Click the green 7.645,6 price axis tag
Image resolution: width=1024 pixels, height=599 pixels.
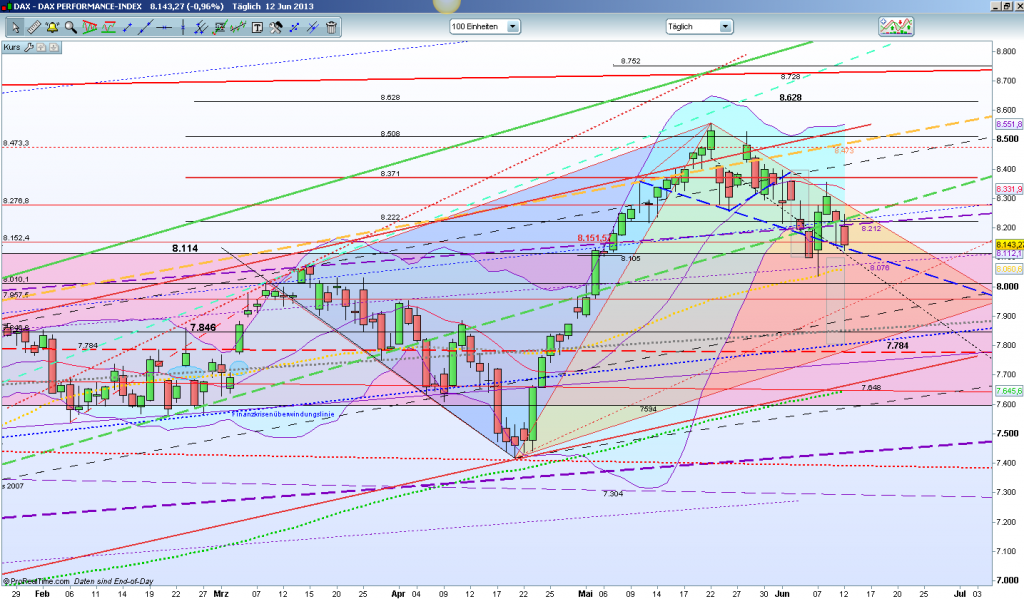point(1009,391)
